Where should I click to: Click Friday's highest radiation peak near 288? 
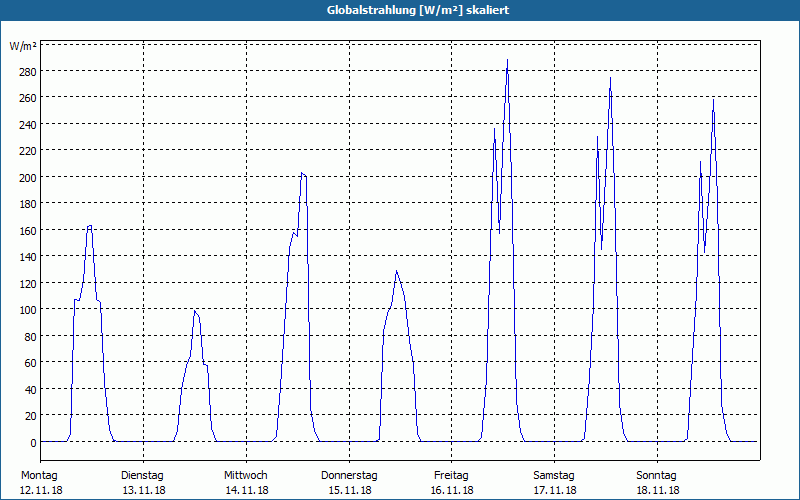click(x=507, y=60)
